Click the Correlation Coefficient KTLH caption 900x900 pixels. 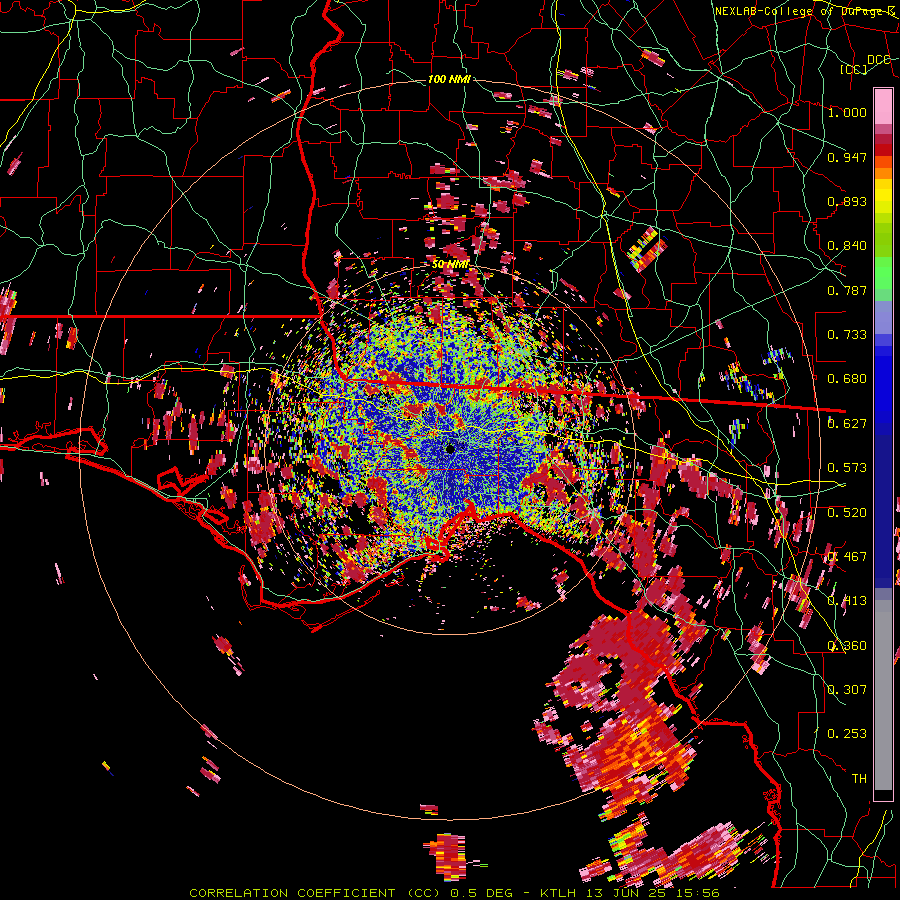click(x=454, y=893)
